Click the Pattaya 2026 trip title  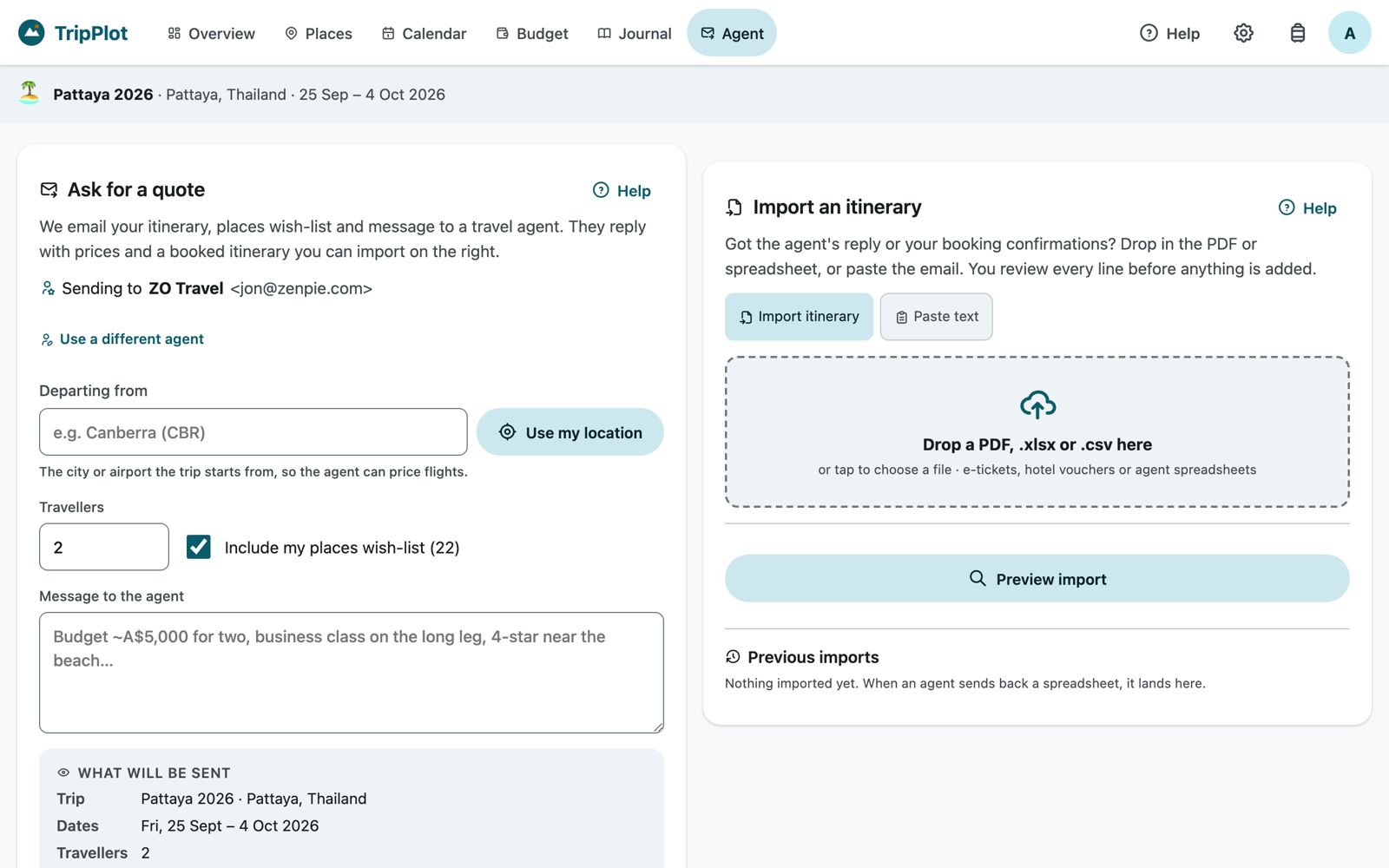click(103, 95)
